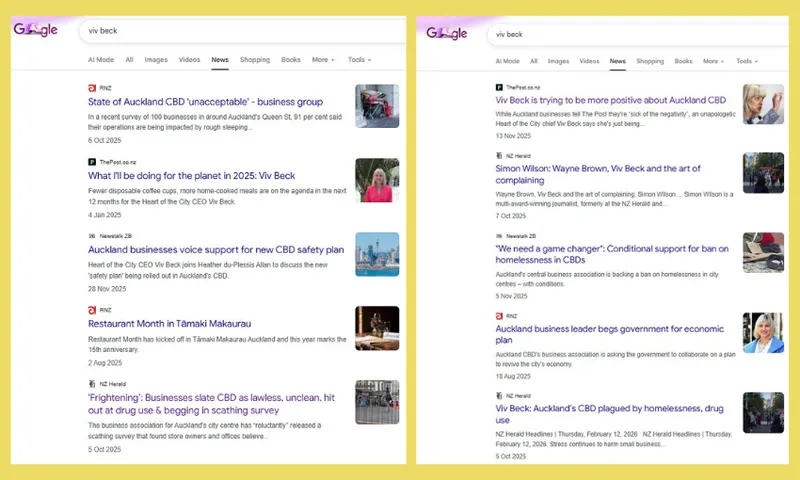Open More dropdown in left window
The height and width of the screenshot is (480, 800).
[323, 60]
